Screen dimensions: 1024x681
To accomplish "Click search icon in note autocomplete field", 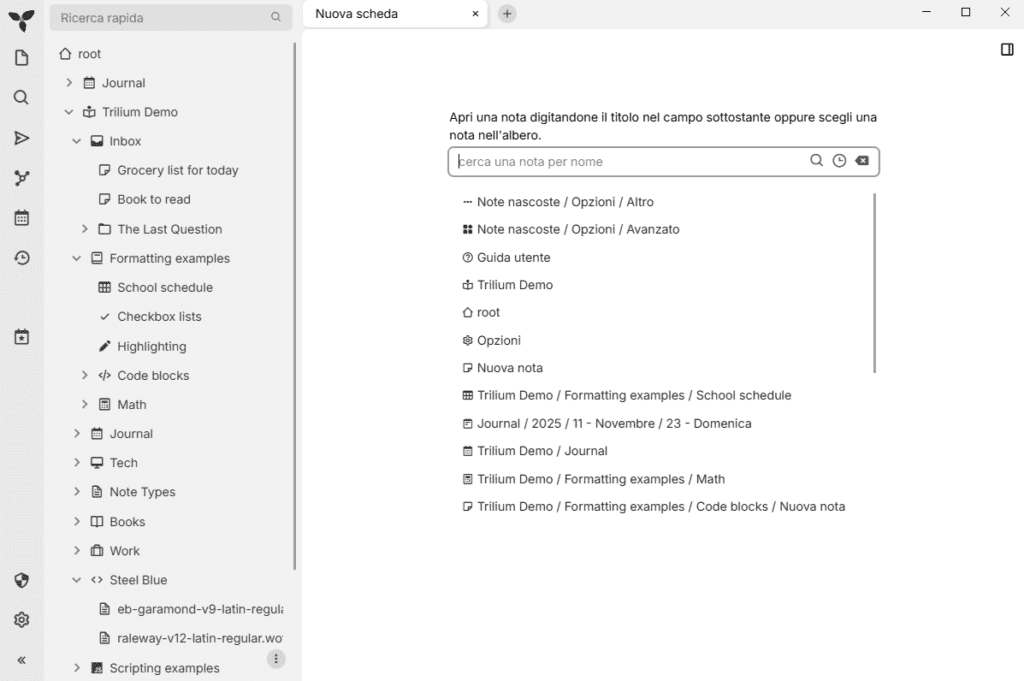I will click(x=816, y=161).
